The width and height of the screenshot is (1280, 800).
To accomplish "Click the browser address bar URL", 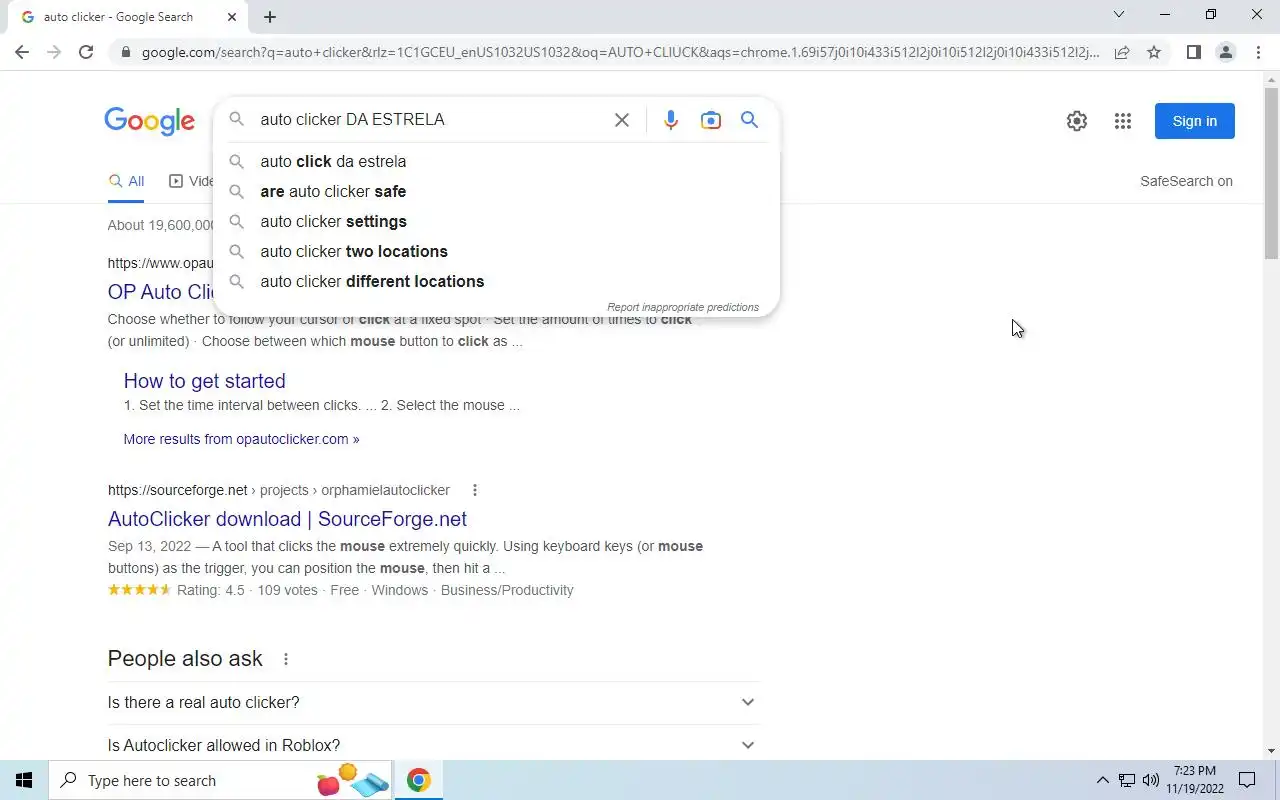I will 620,52.
